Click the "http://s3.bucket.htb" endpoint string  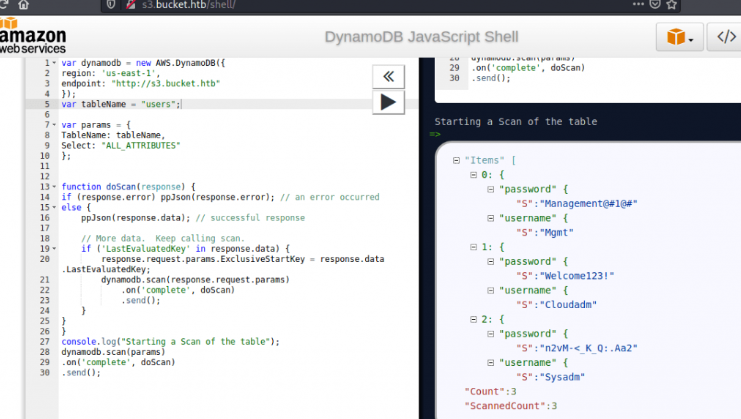click(166, 84)
